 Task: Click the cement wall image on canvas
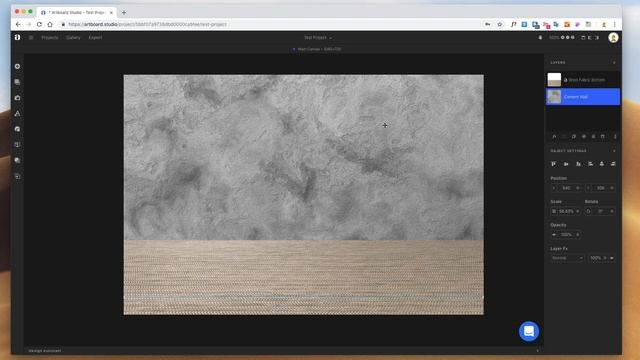pos(304,157)
